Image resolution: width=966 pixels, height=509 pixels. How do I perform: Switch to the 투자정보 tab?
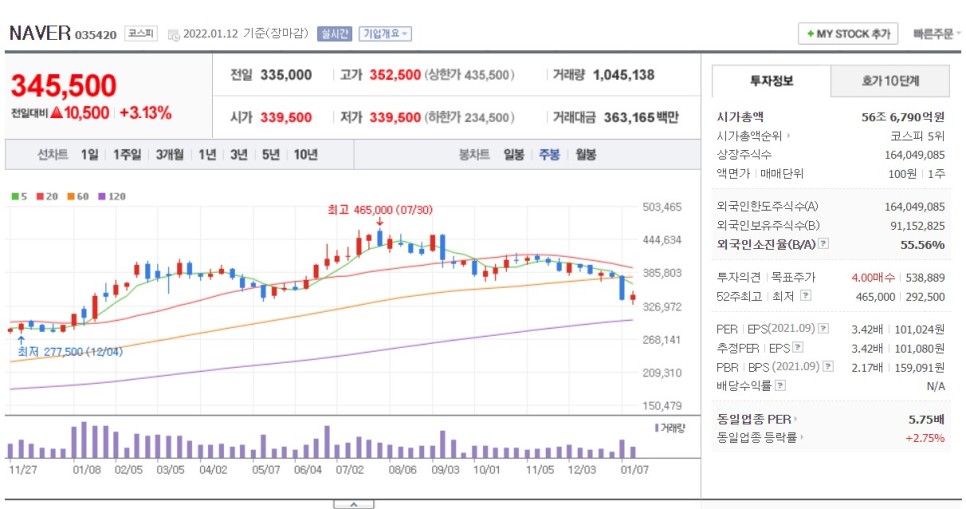click(x=771, y=81)
